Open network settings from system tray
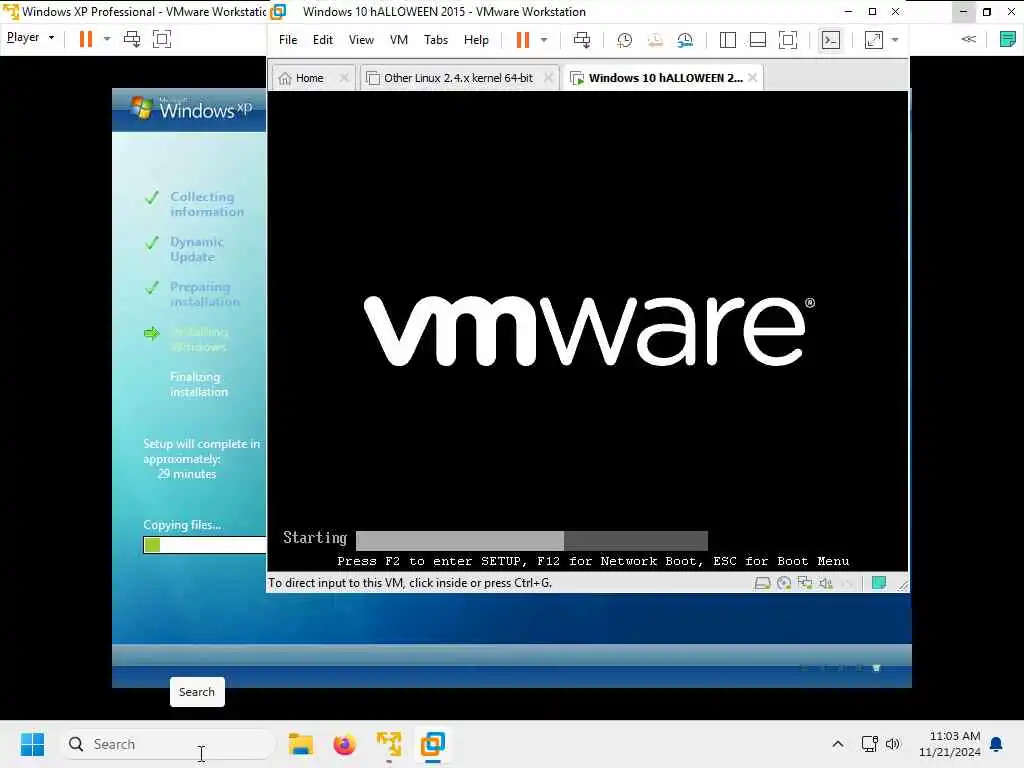The height and width of the screenshot is (768, 1024). [869, 744]
